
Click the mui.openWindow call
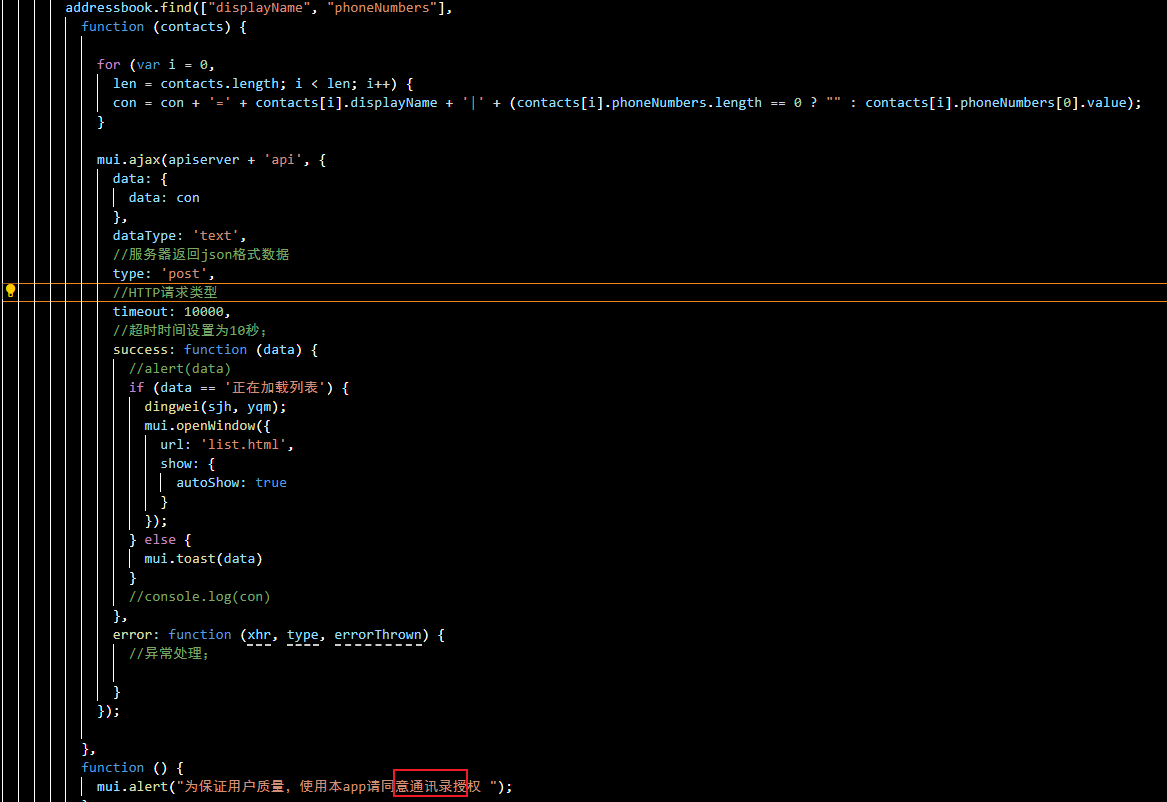point(200,425)
